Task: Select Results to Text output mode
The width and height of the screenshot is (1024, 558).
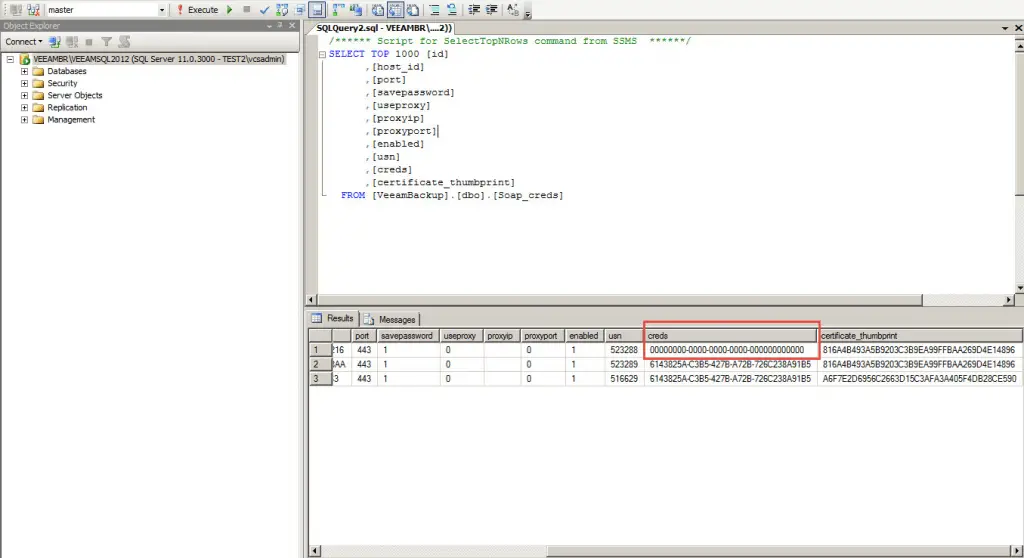Action: [377, 10]
